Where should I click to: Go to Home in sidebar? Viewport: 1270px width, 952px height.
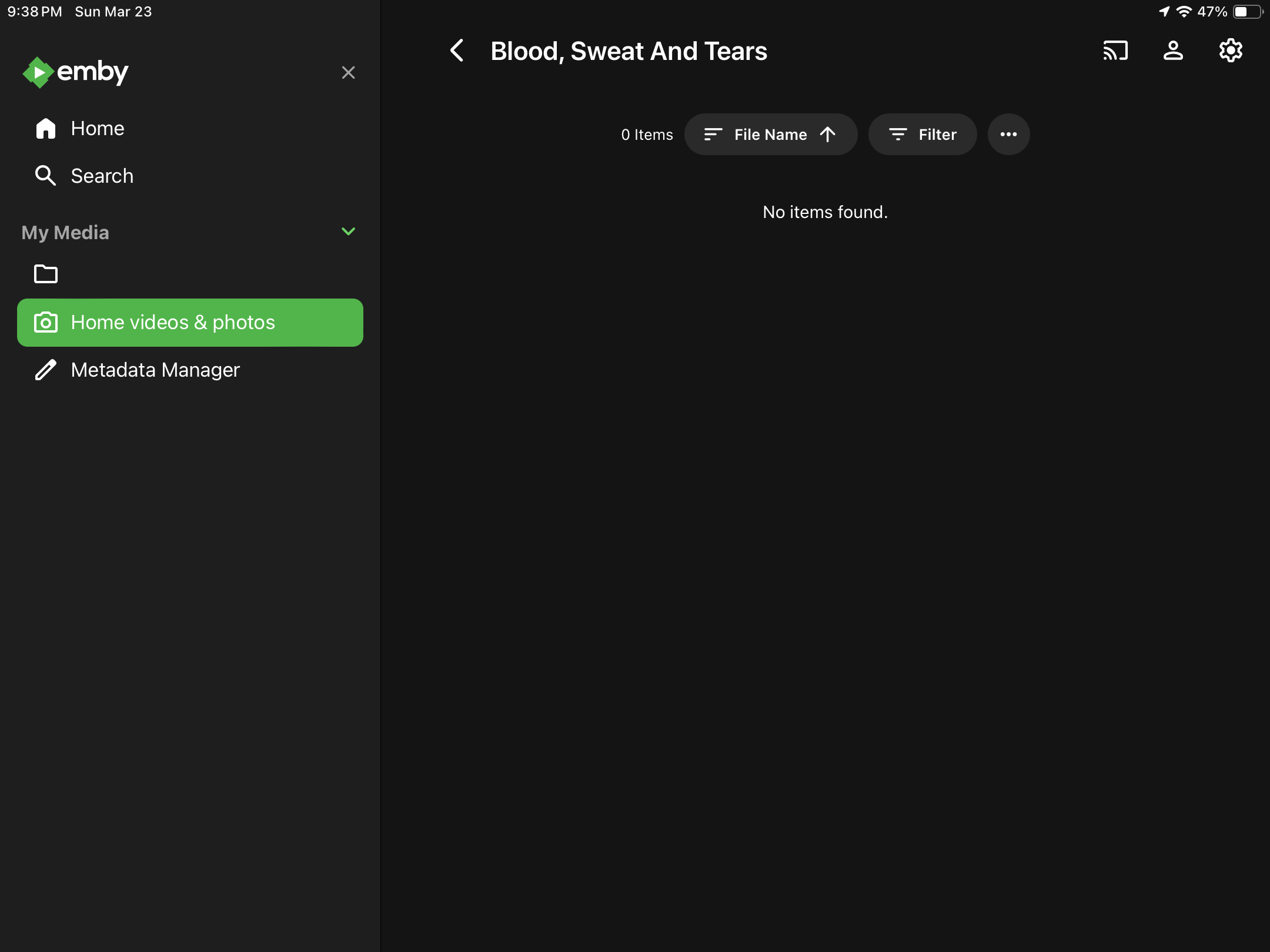[x=98, y=128]
